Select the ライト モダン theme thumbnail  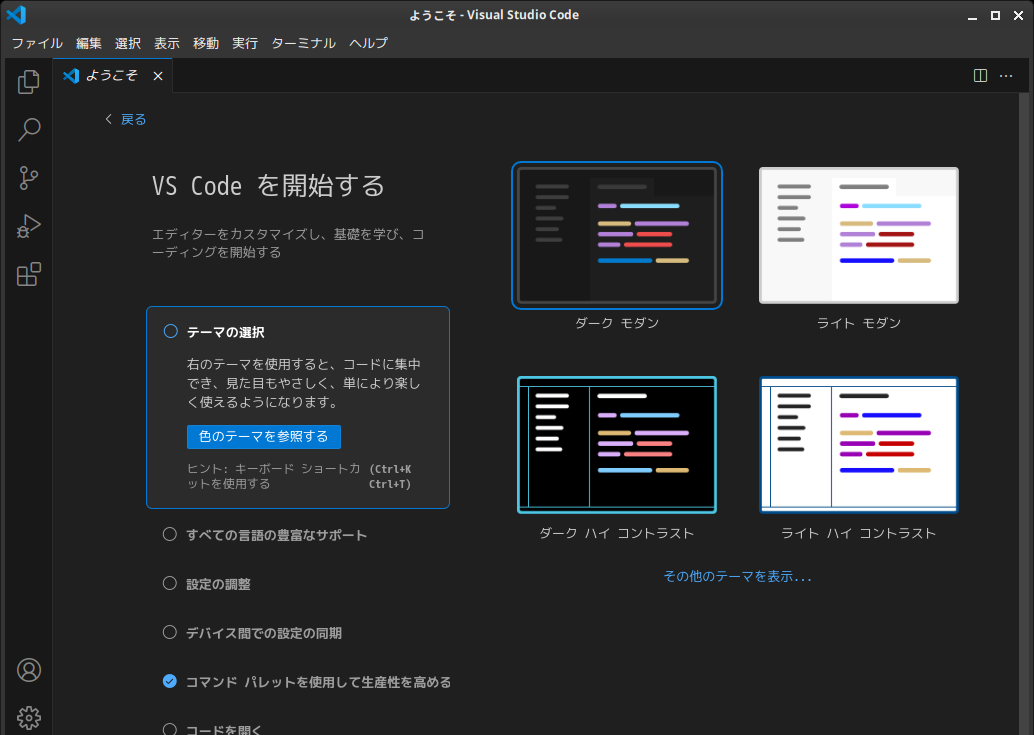[858, 236]
